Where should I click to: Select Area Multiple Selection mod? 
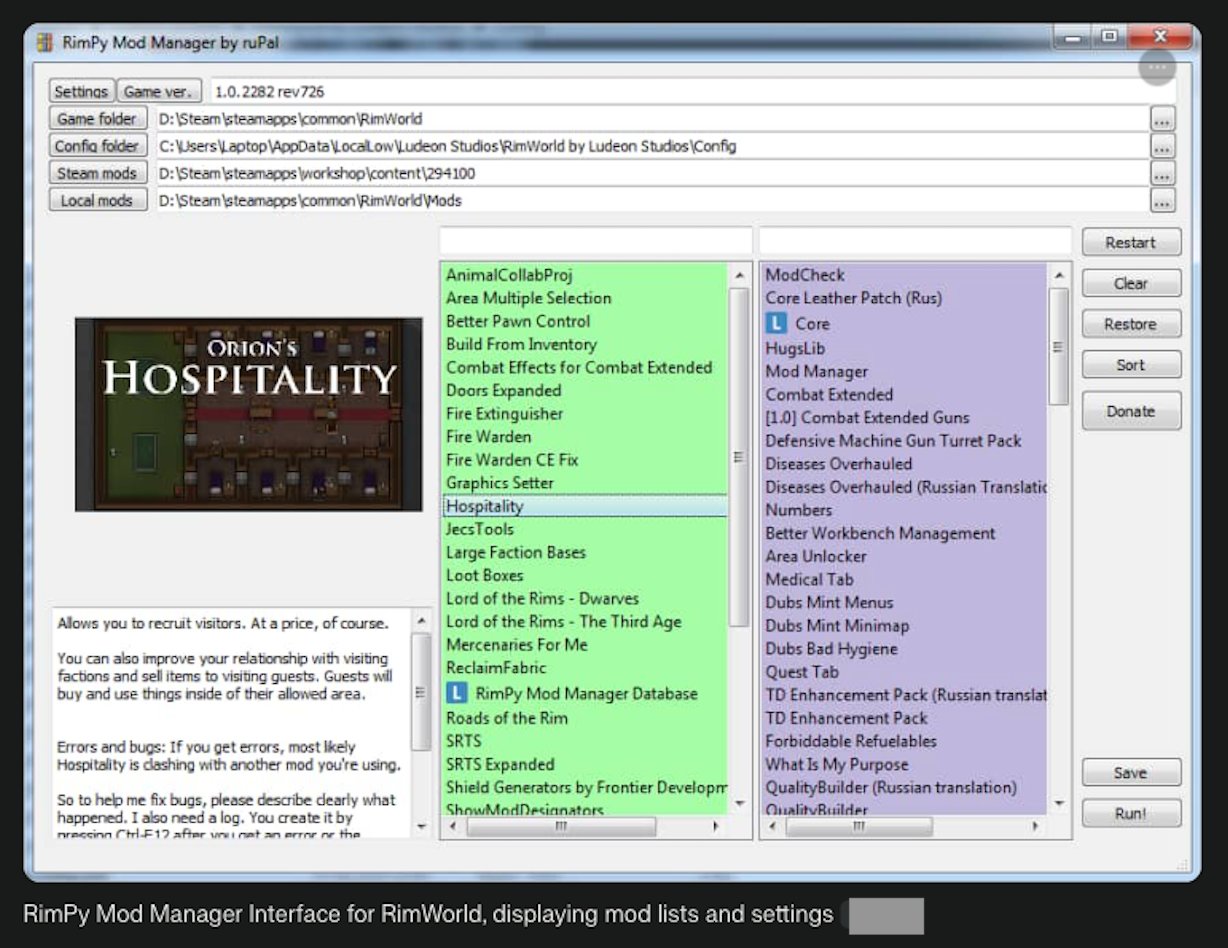click(x=528, y=298)
